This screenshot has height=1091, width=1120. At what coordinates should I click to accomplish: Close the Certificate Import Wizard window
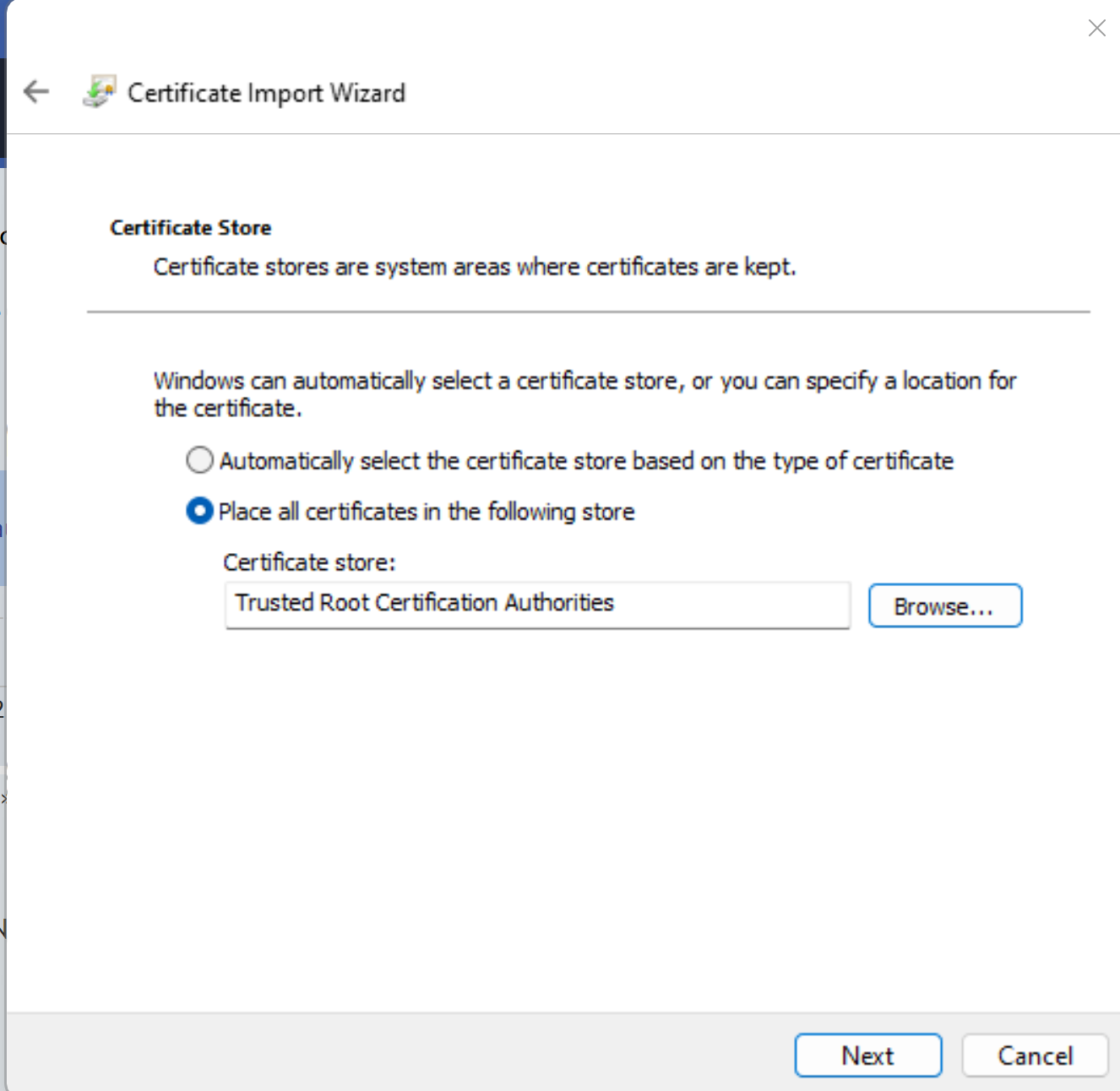click(x=1096, y=28)
